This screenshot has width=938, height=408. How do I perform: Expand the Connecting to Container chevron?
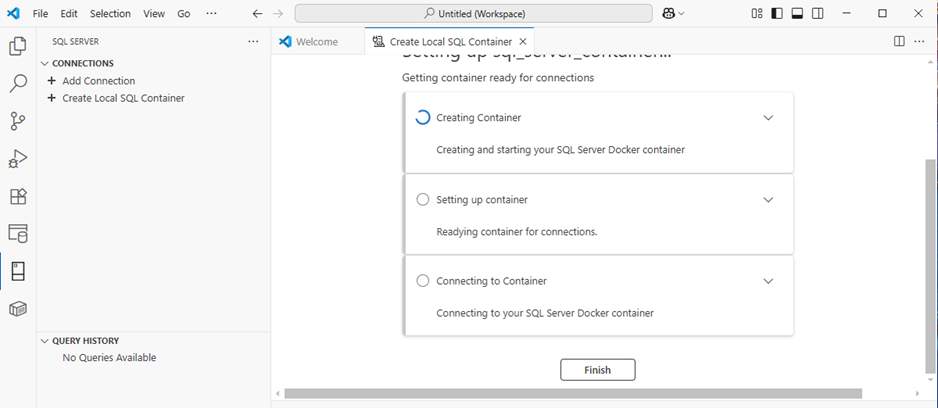[x=768, y=281]
